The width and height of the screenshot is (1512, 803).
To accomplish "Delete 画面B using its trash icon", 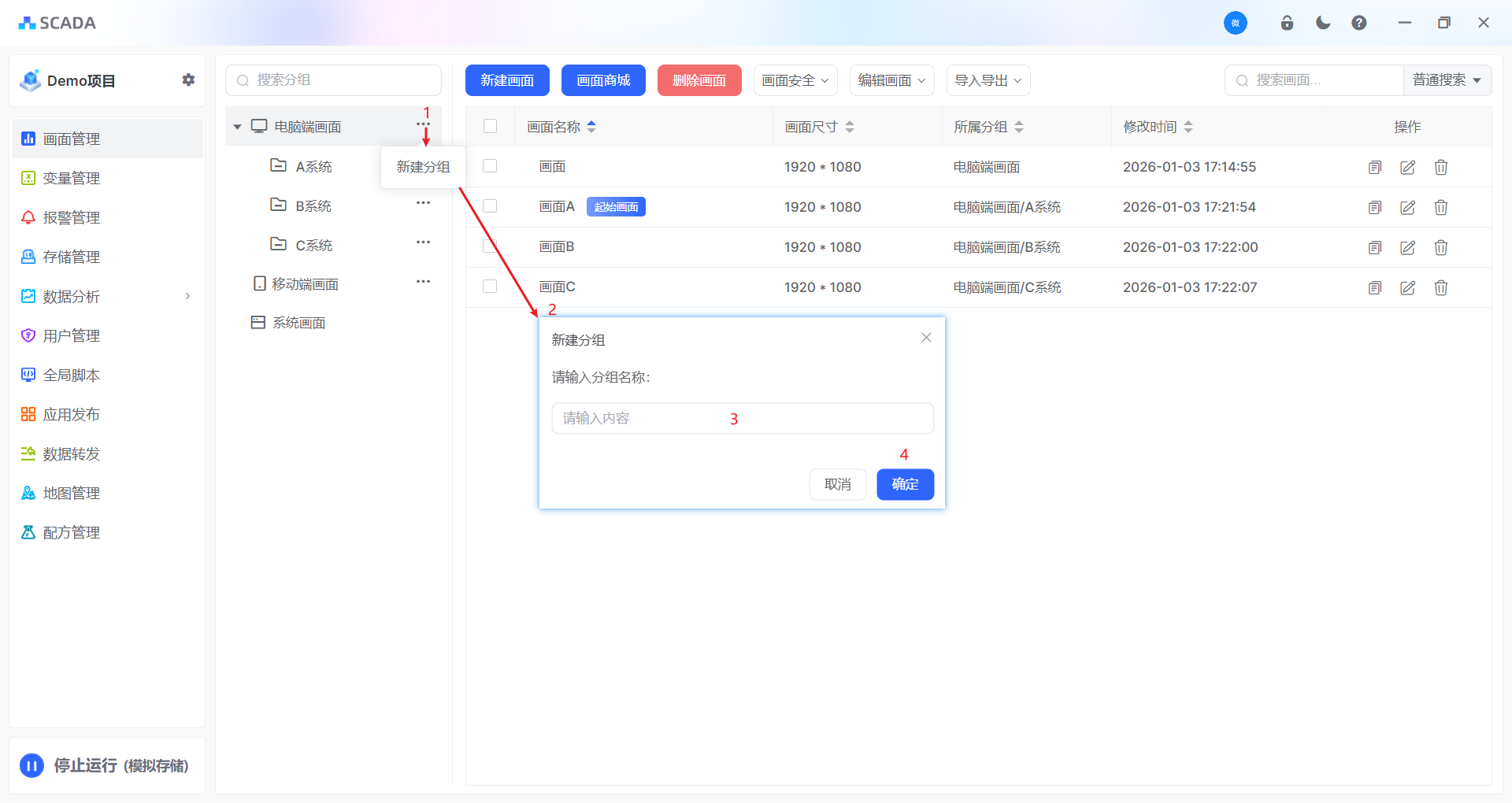I will tap(1440, 247).
